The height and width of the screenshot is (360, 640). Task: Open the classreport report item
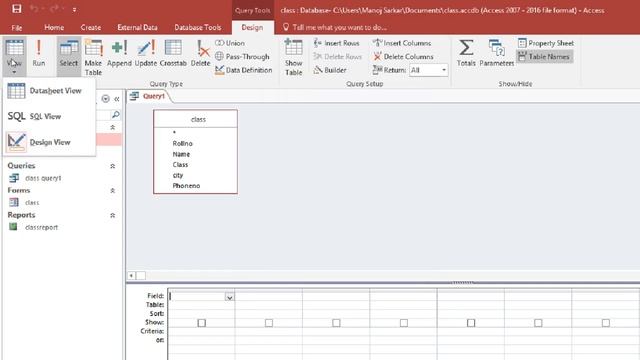coord(34,227)
